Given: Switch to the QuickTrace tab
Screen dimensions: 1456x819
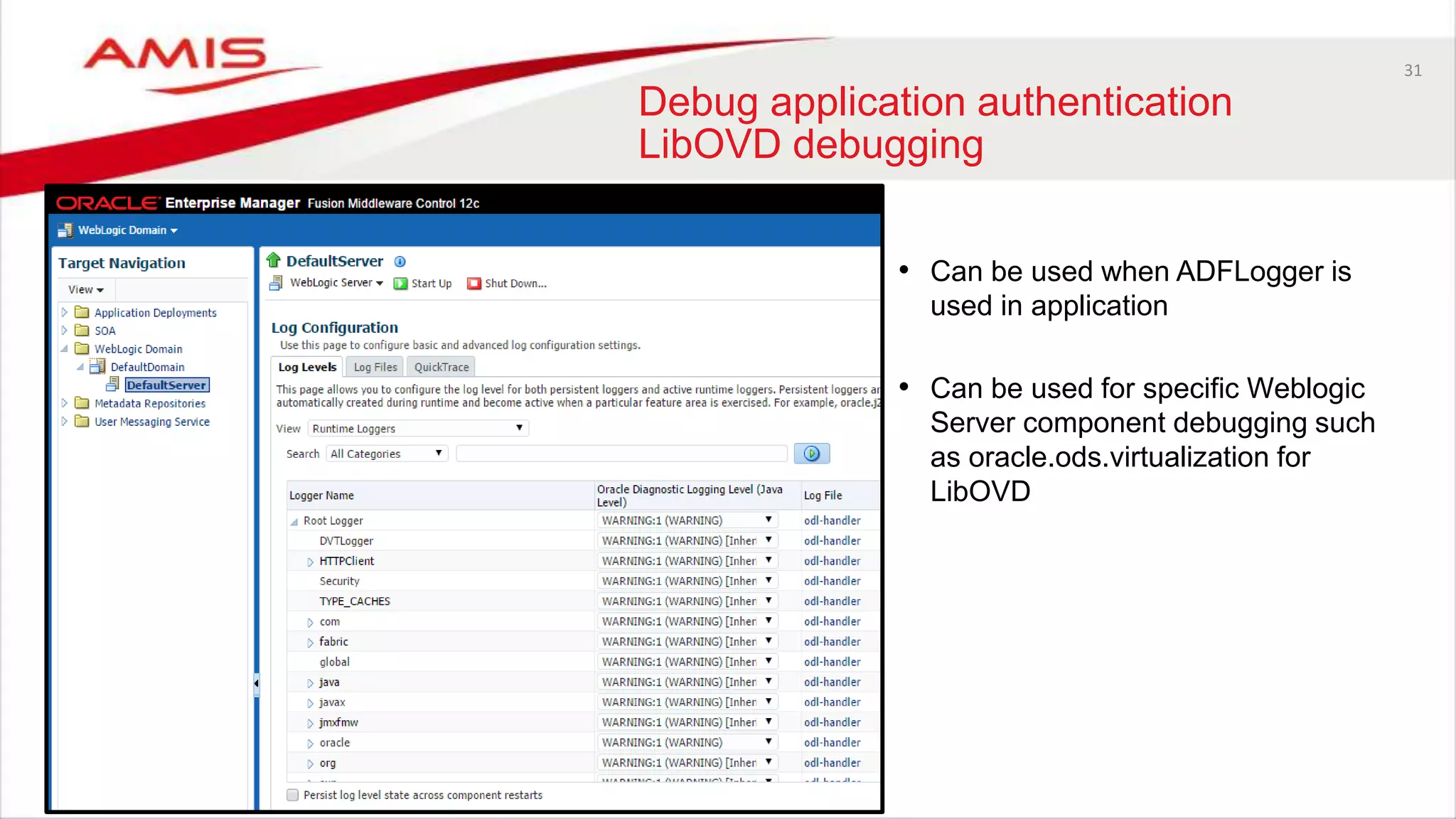Looking at the screenshot, I should point(441,368).
